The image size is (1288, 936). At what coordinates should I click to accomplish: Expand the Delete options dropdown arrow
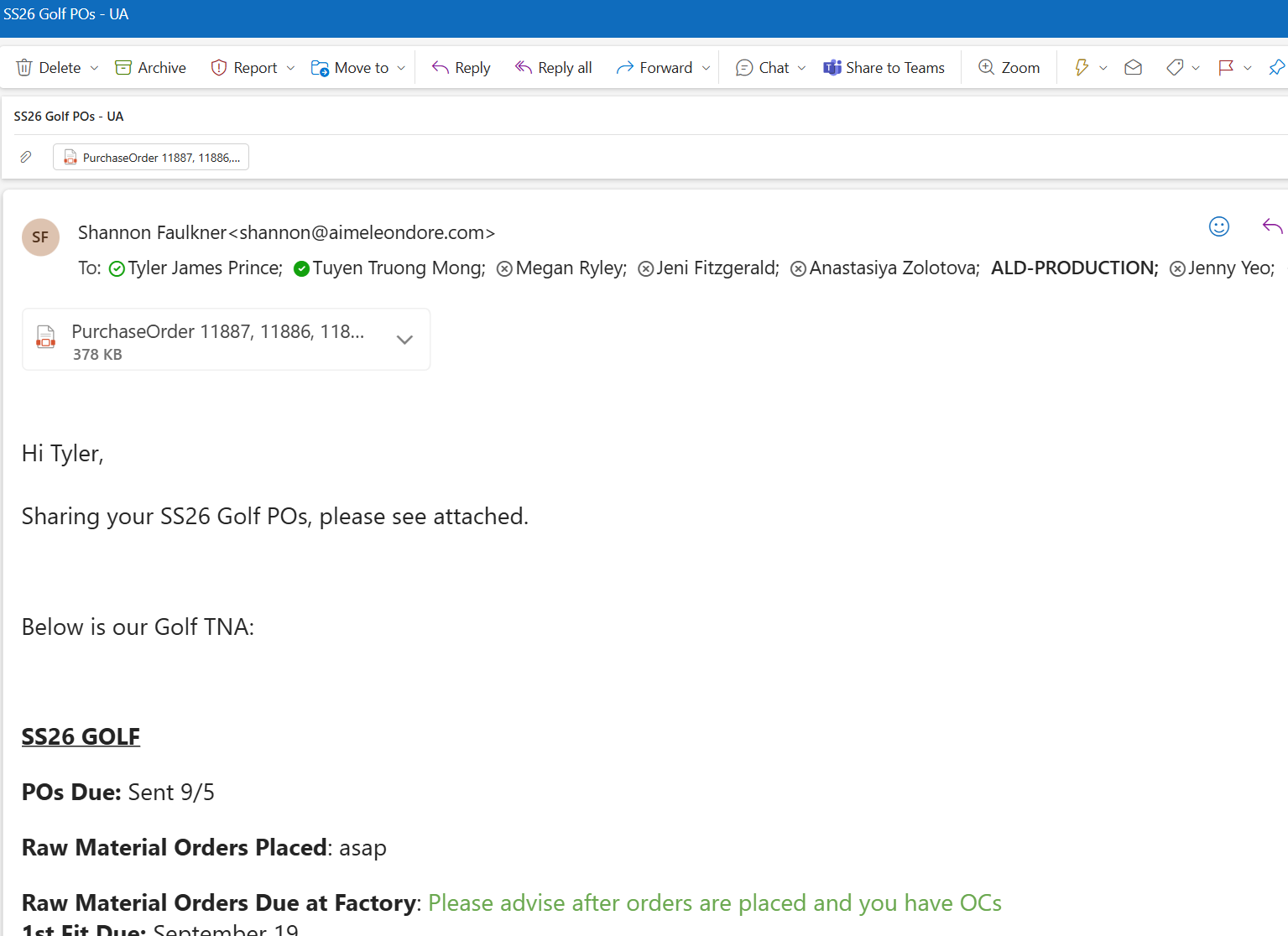point(94,68)
